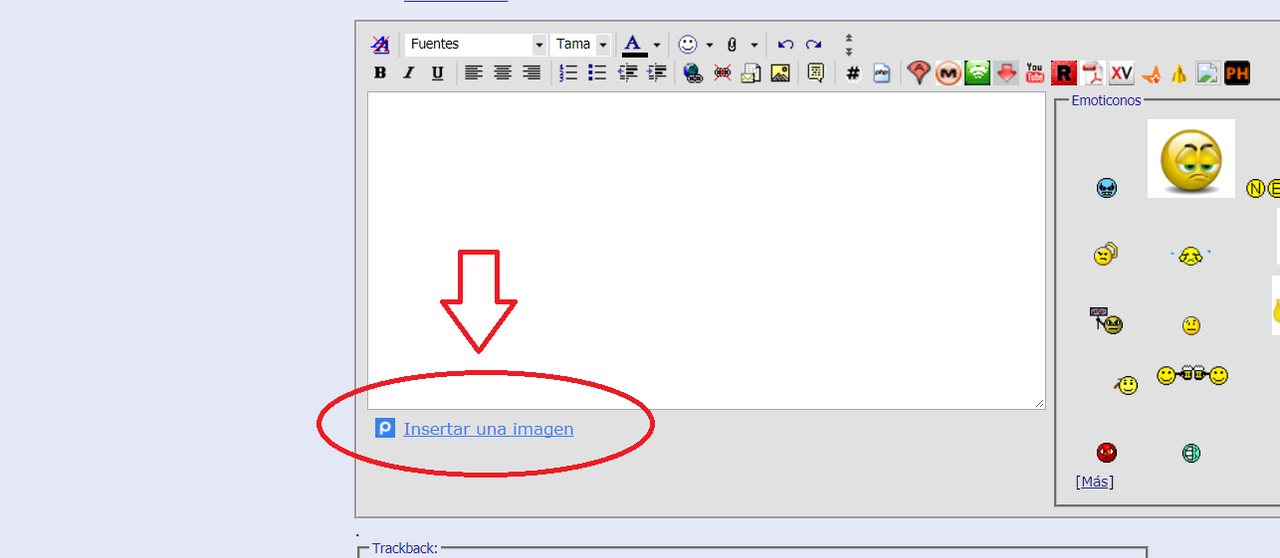Toggle bold formatting
The width and height of the screenshot is (1280, 558).
380,73
